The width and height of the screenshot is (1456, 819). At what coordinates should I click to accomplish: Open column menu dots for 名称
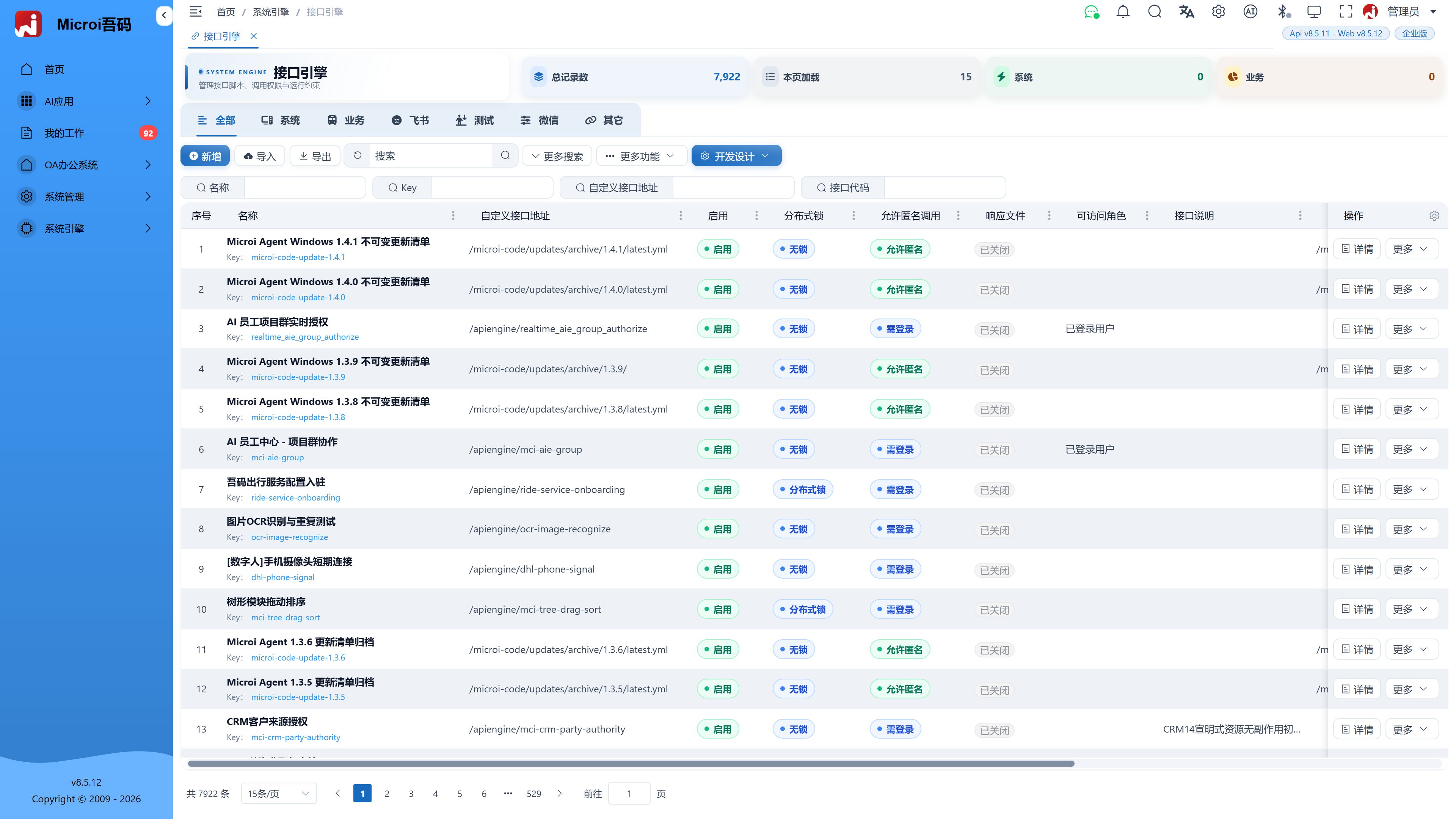coord(453,216)
